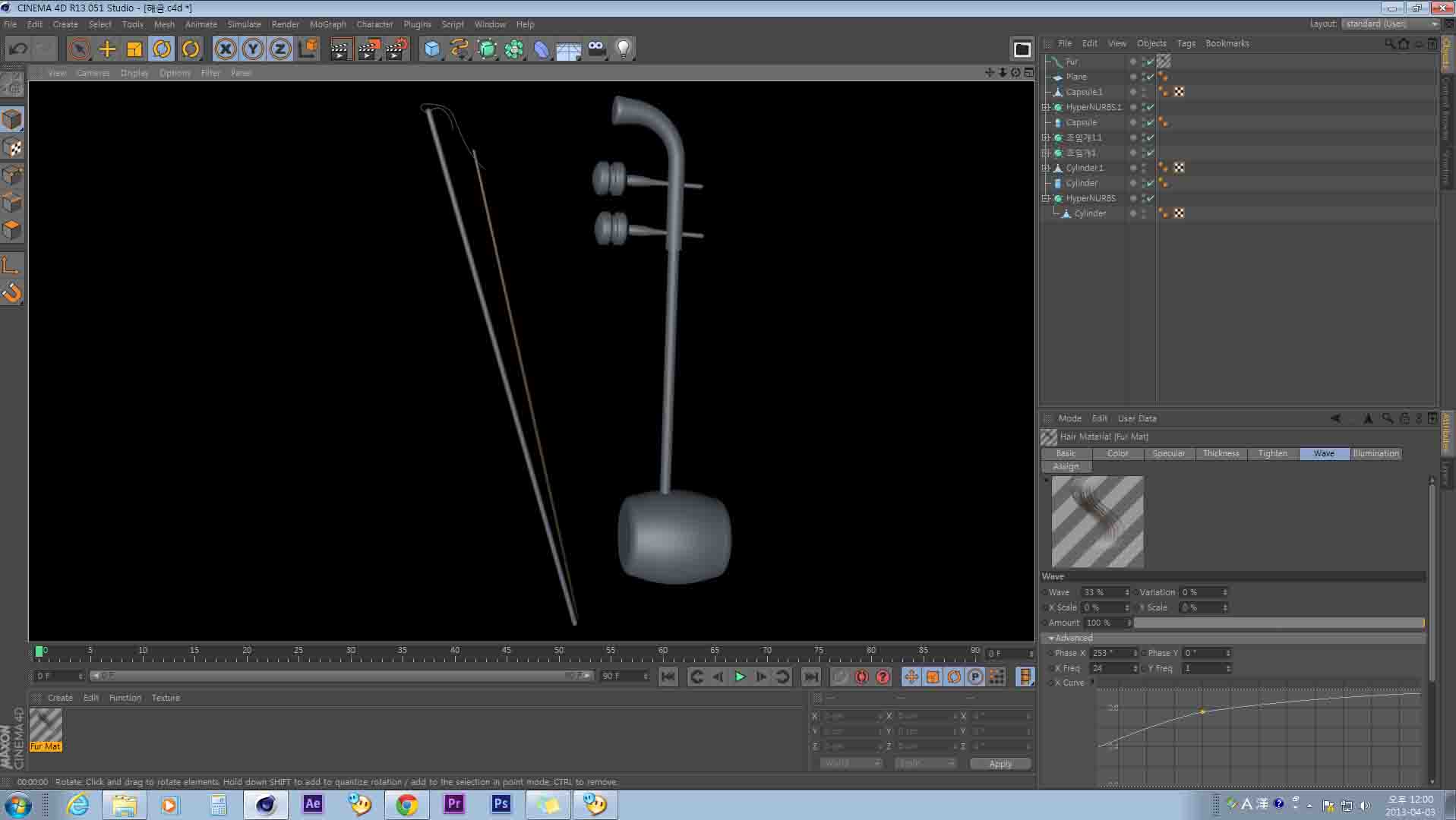The width and height of the screenshot is (1456, 820).
Task: Switch to the Illumination tab
Action: [1375, 453]
